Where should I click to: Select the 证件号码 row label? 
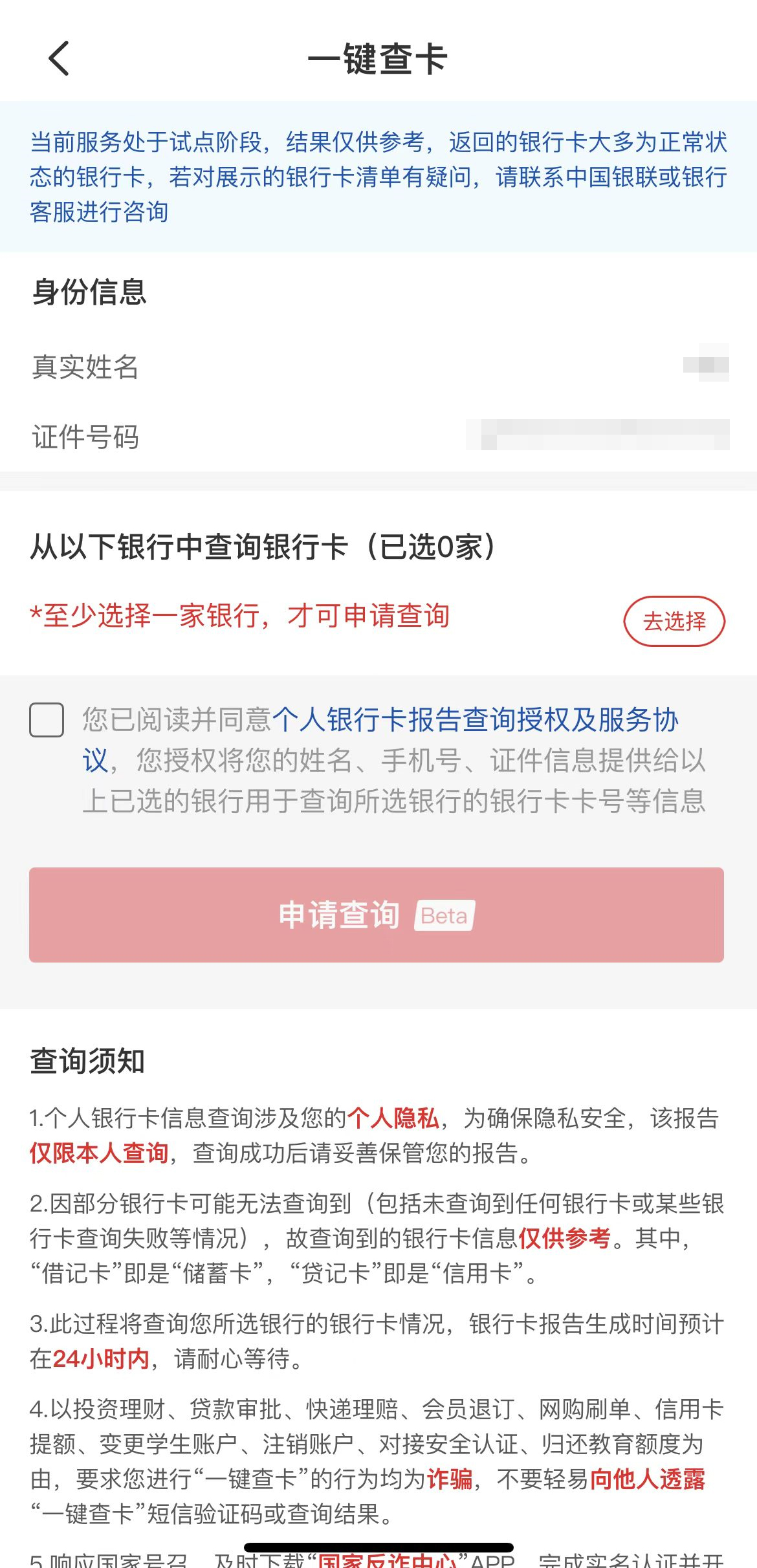coord(85,437)
